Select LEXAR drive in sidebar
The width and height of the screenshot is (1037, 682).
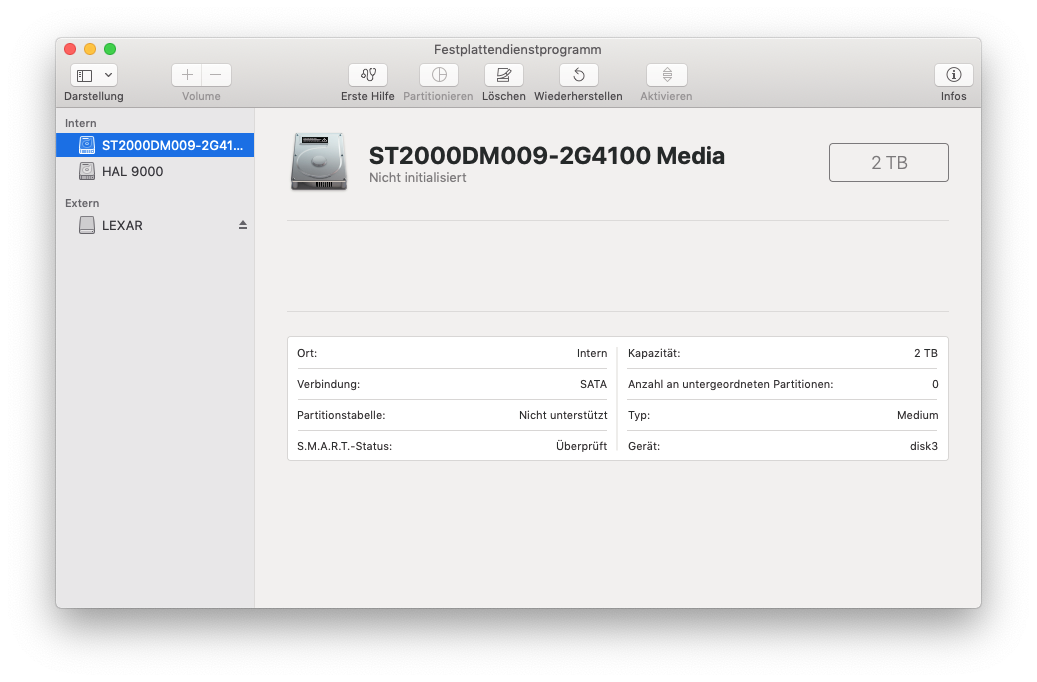pyautogui.click(x=122, y=226)
